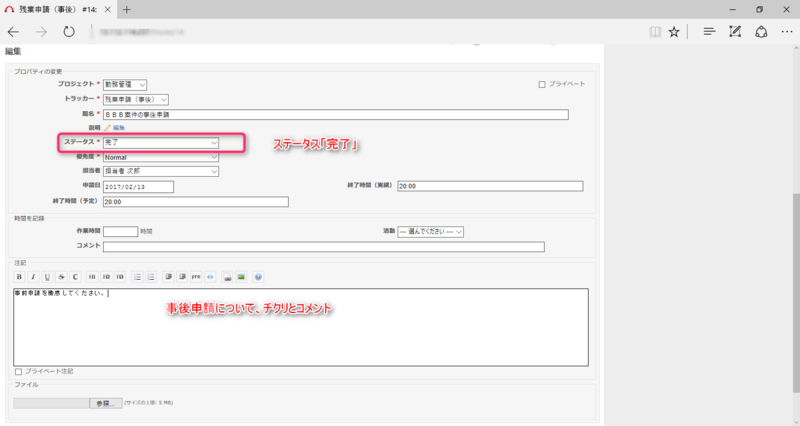Click the 作業時間 hours field
Image resolution: width=800 pixels, height=426 pixels.
tap(120, 232)
